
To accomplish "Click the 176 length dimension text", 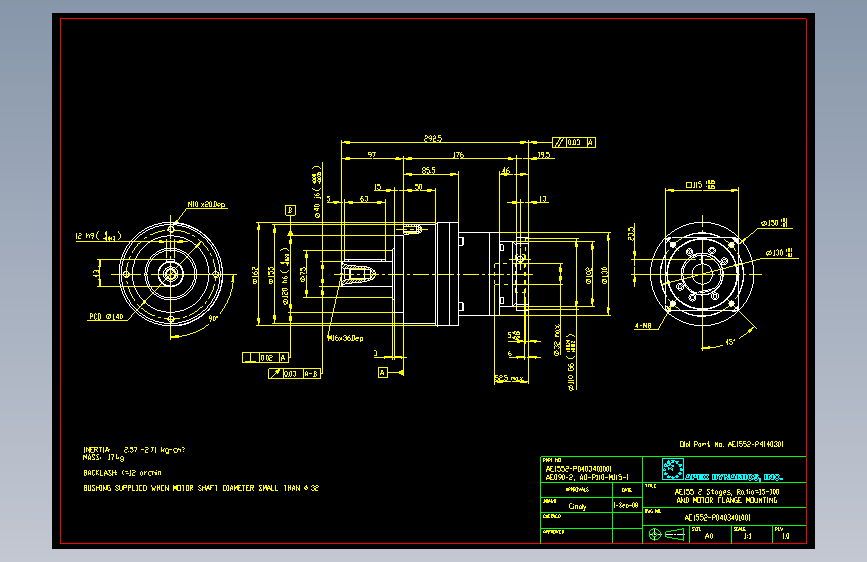I will 458,155.
